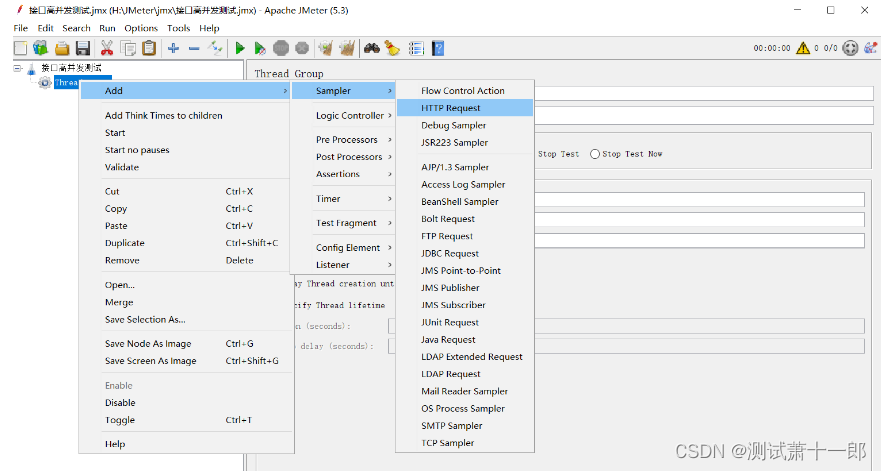Expand the Add submenu
This screenshot has width=881, height=471.
click(185, 90)
